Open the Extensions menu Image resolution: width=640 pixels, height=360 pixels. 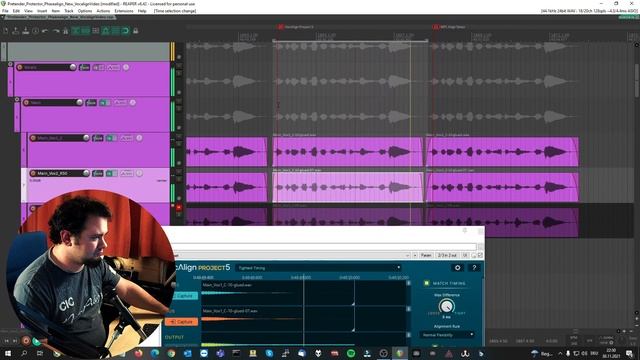click(124, 11)
